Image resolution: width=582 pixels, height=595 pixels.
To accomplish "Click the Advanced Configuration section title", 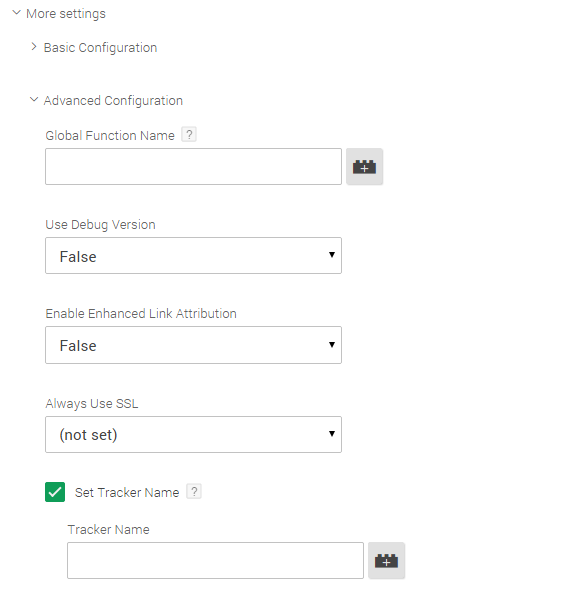I will point(113,101).
